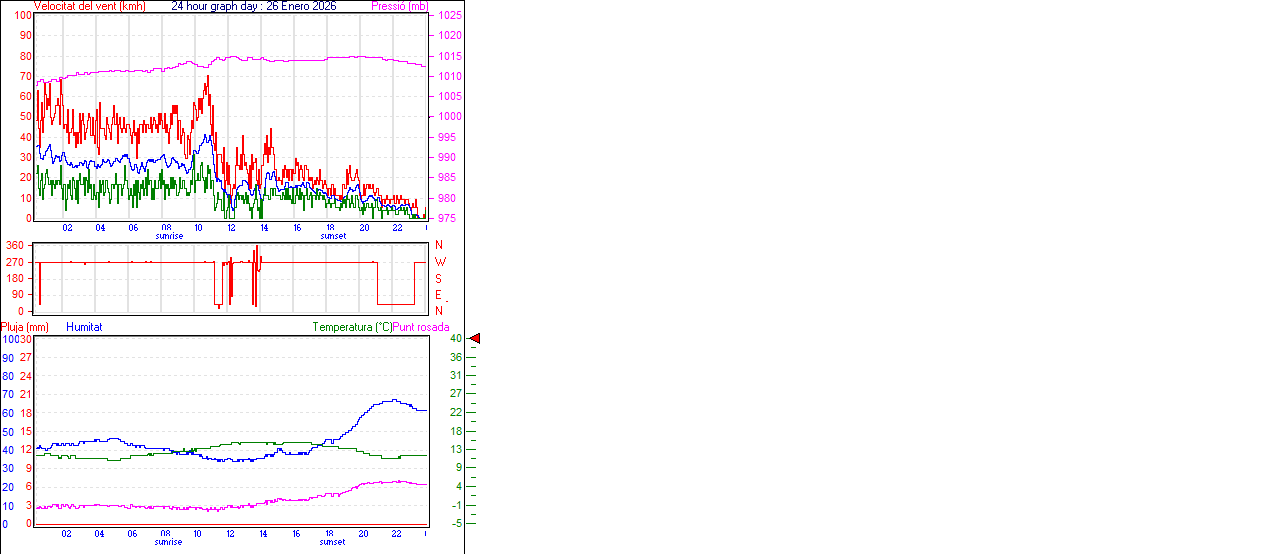The width and height of the screenshot is (1280, 554).
Task: Select the blue 'Humitat' legend label
Action: 84,327
